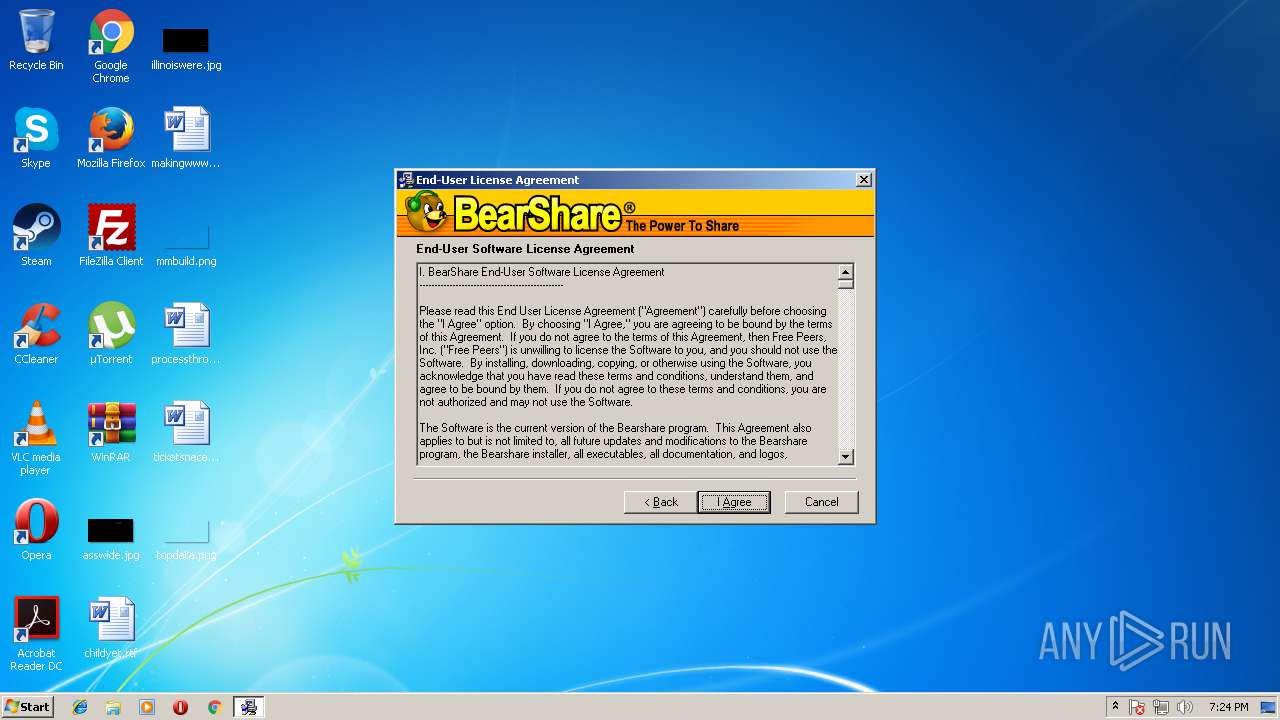Open the CCleaner desktop shortcut
1280x720 pixels.
[36, 334]
